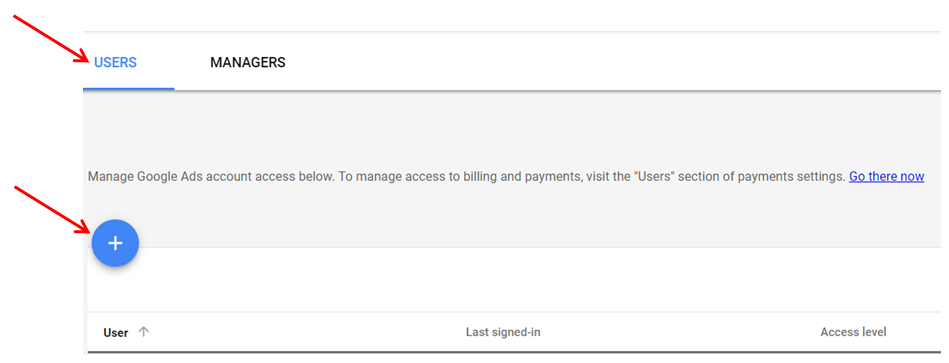Sort table by Access level column

(853, 332)
